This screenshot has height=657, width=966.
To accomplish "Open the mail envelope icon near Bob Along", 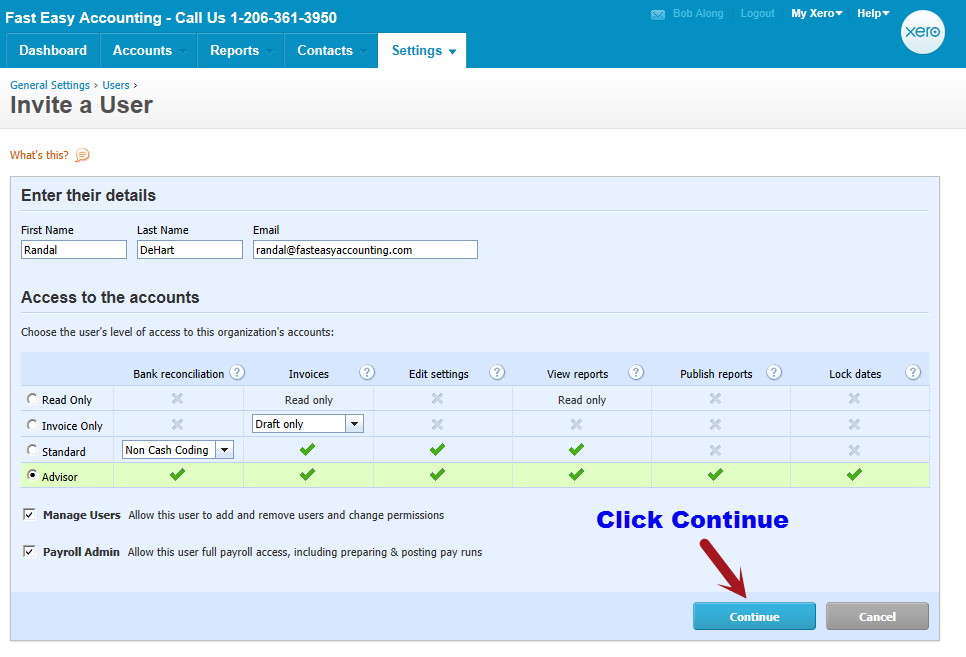I will tap(658, 14).
